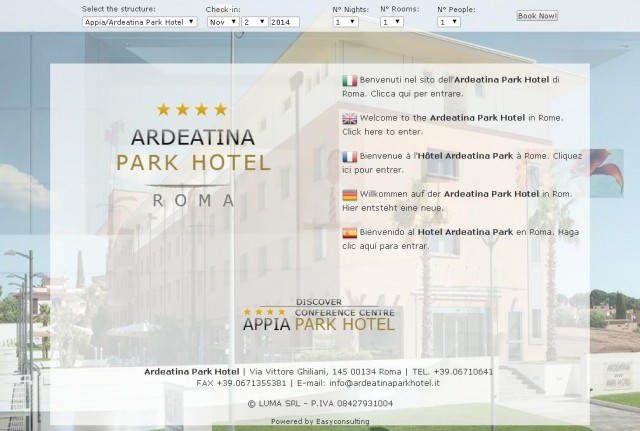
Task: Click the German flag icon
Action: coord(350,195)
